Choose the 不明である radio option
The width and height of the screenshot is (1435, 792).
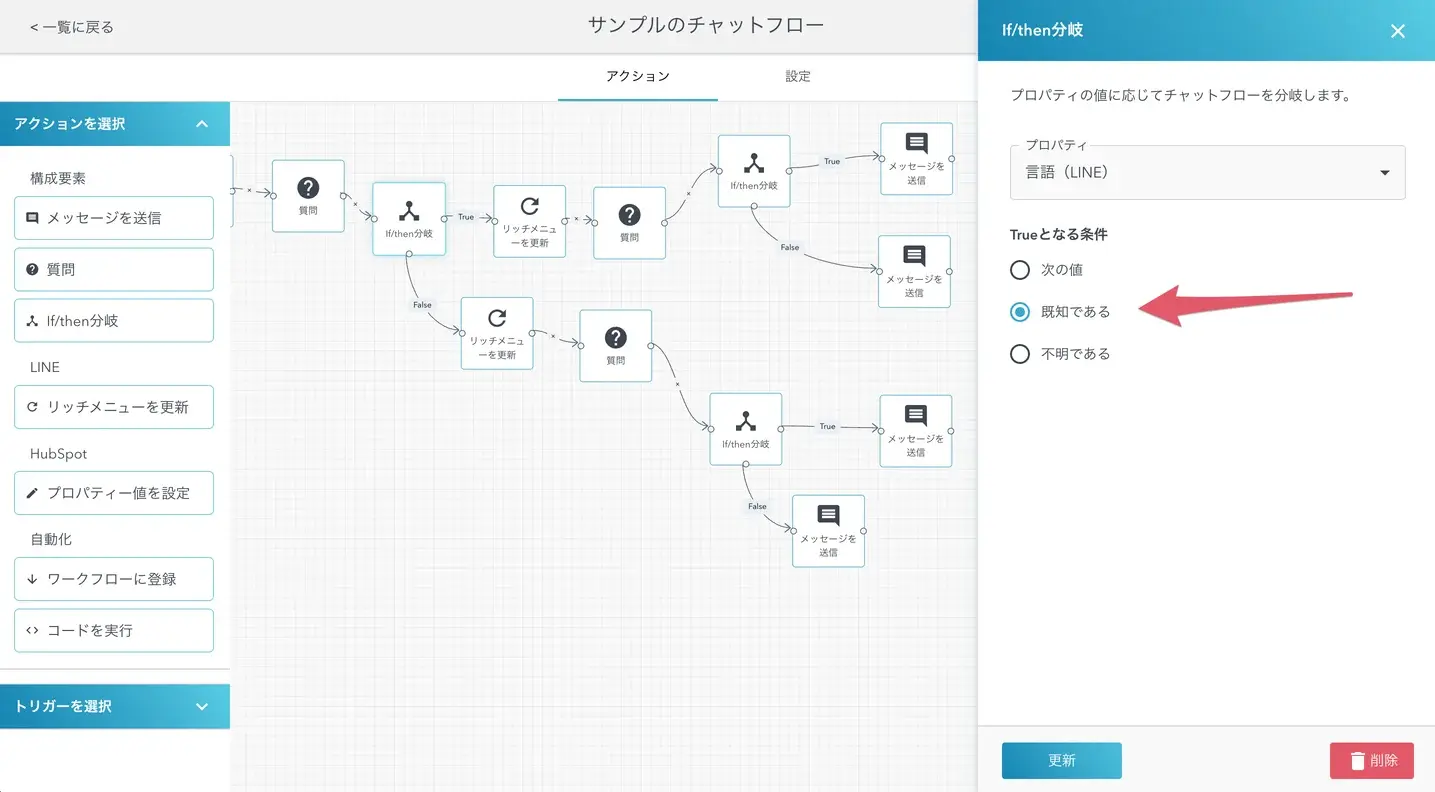(1019, 354)
